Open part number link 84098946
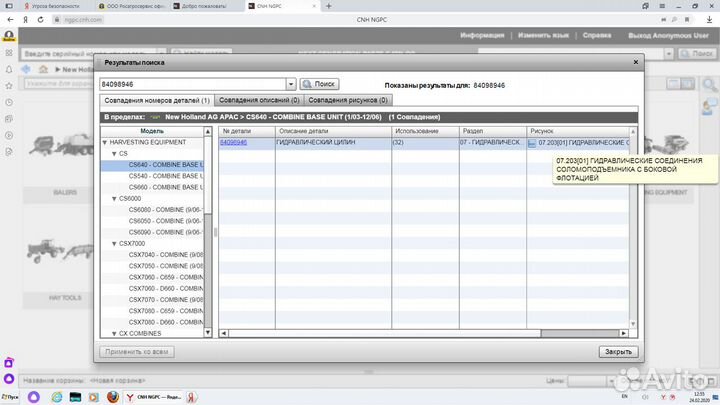720x405 pixels. pos(233,143)
